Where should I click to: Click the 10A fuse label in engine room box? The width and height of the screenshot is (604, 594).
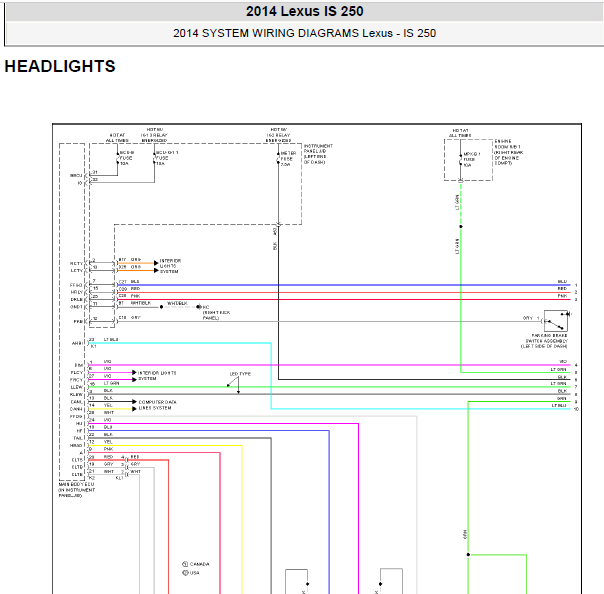471,159
